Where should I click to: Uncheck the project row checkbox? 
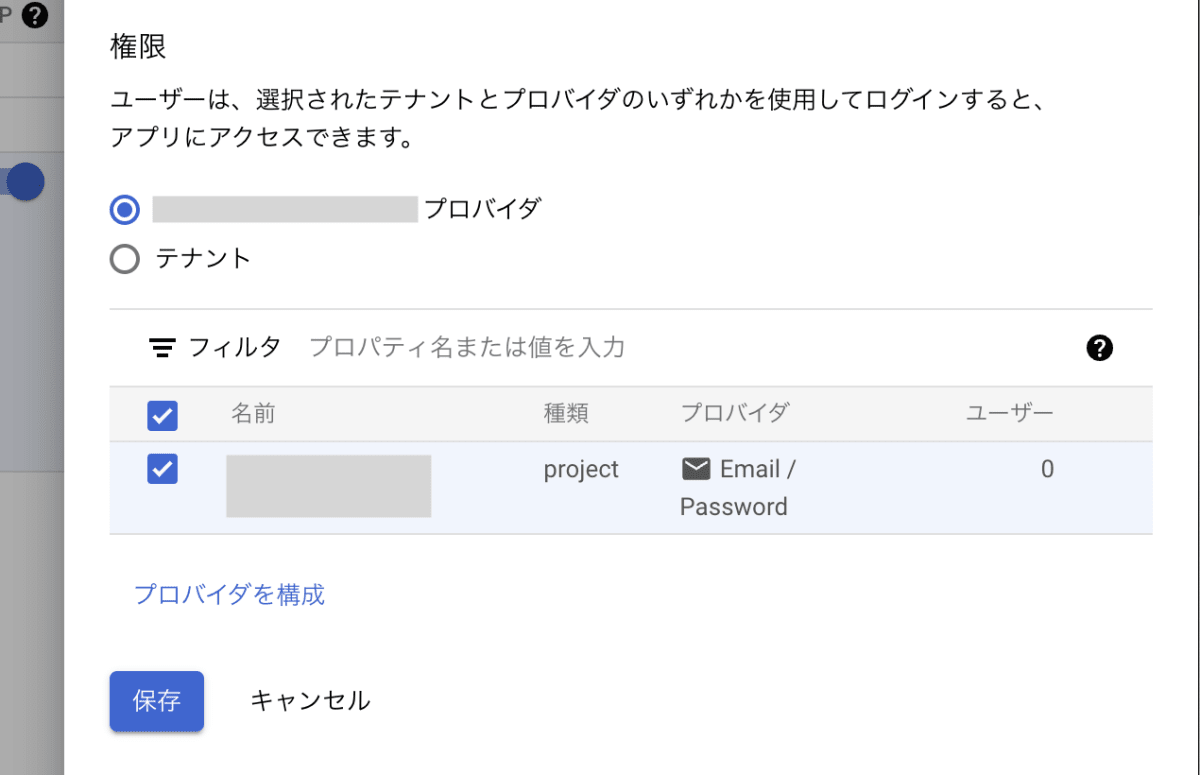tap(162, 469)
